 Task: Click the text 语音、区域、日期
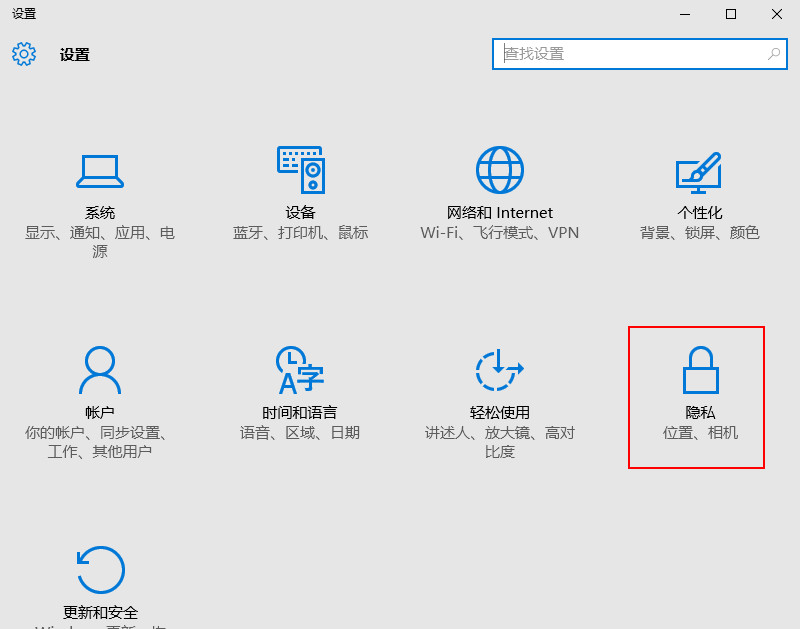[300, 433]
